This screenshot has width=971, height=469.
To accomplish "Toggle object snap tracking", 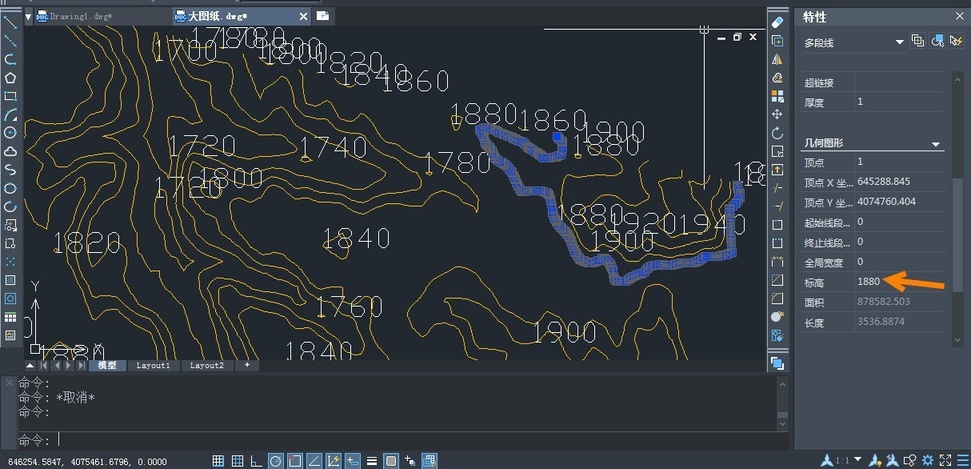I will click(x=314, y=460).
